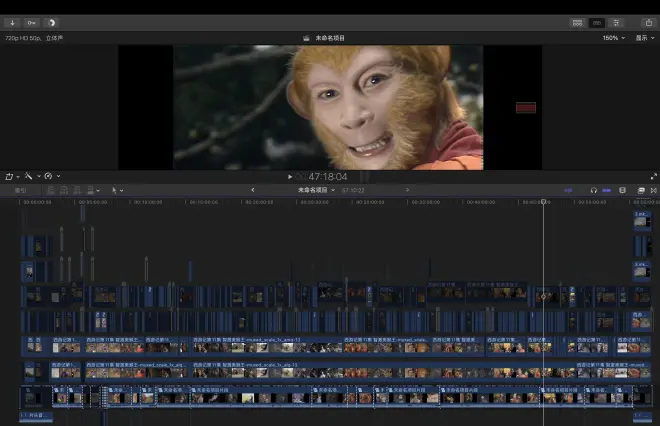This screenshot has height=426, width=660.
Task: Toggle the browser panel layout button
Action: tap(578, 22)
